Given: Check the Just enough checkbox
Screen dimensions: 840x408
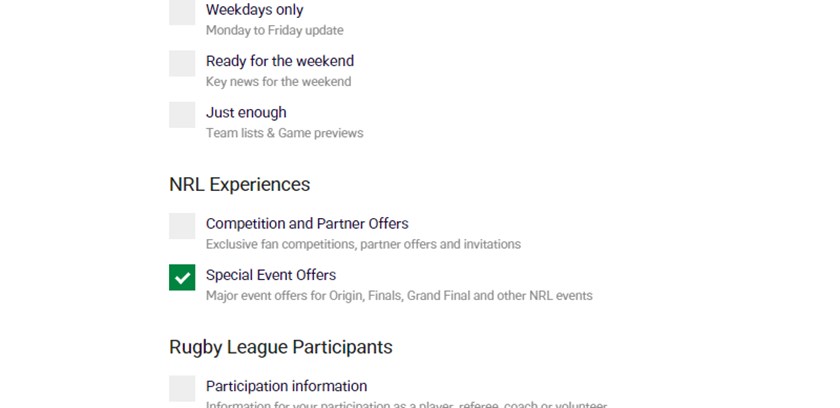Looking at the screenshot, I should click(182, 114).
